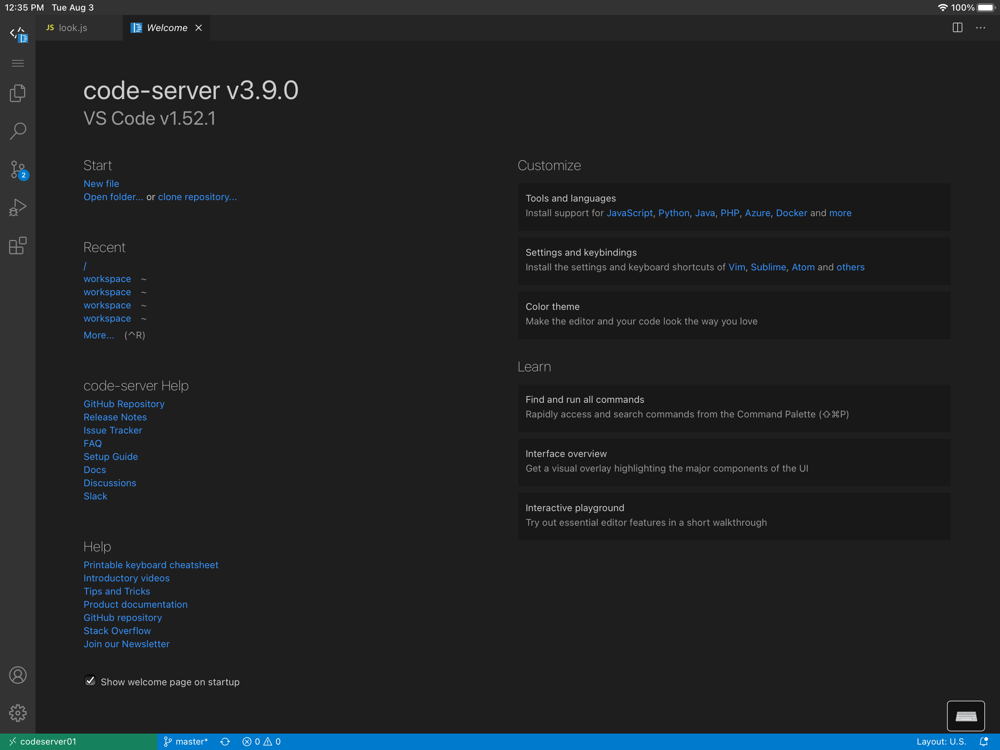Open the Interactive playground card
The image size is (1000, 750).
pyautogui.click(x=733, y=515)
